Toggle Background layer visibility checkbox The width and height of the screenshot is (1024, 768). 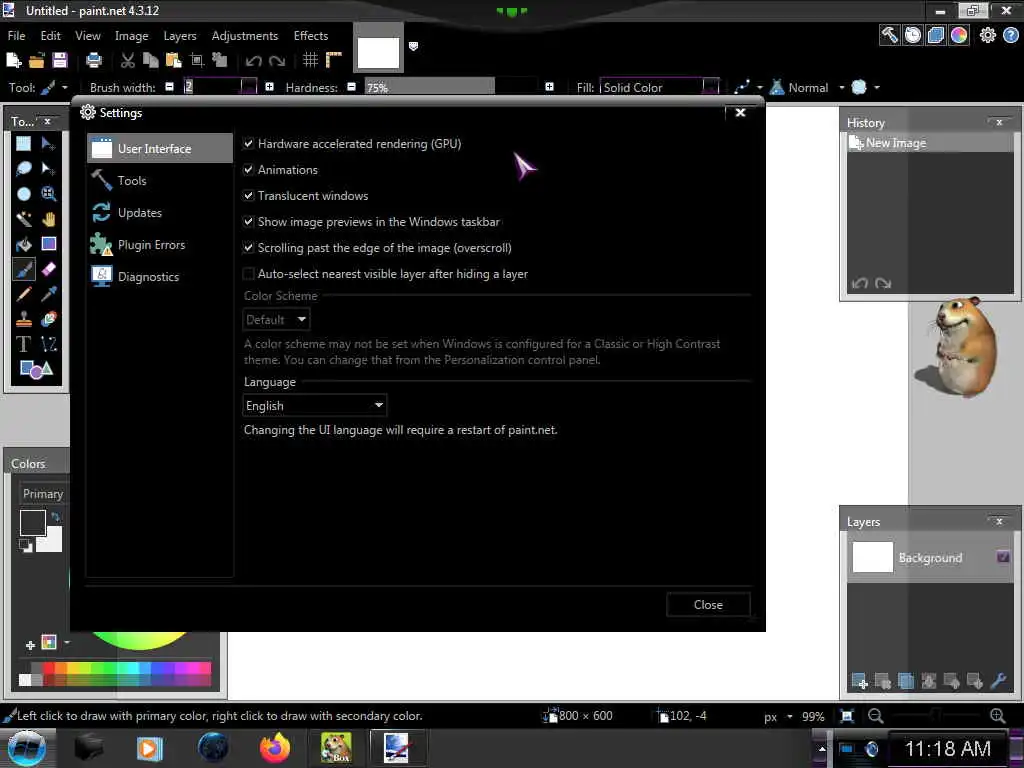click(x=1003, y=557)
